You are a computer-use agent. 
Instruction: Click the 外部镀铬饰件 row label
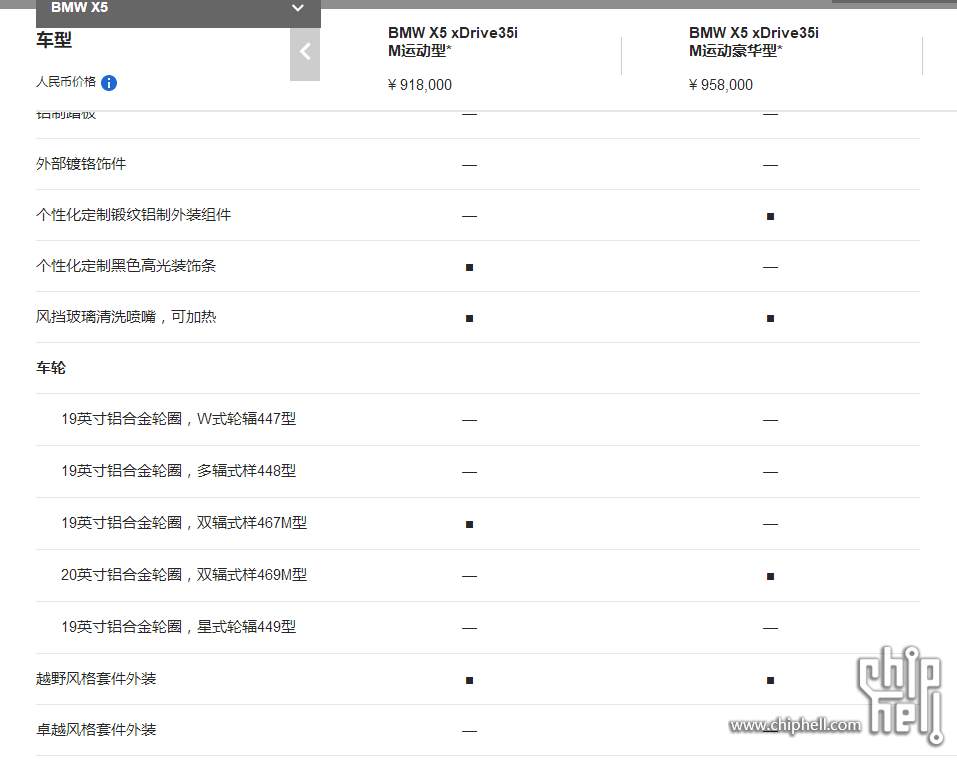(81, 164)
